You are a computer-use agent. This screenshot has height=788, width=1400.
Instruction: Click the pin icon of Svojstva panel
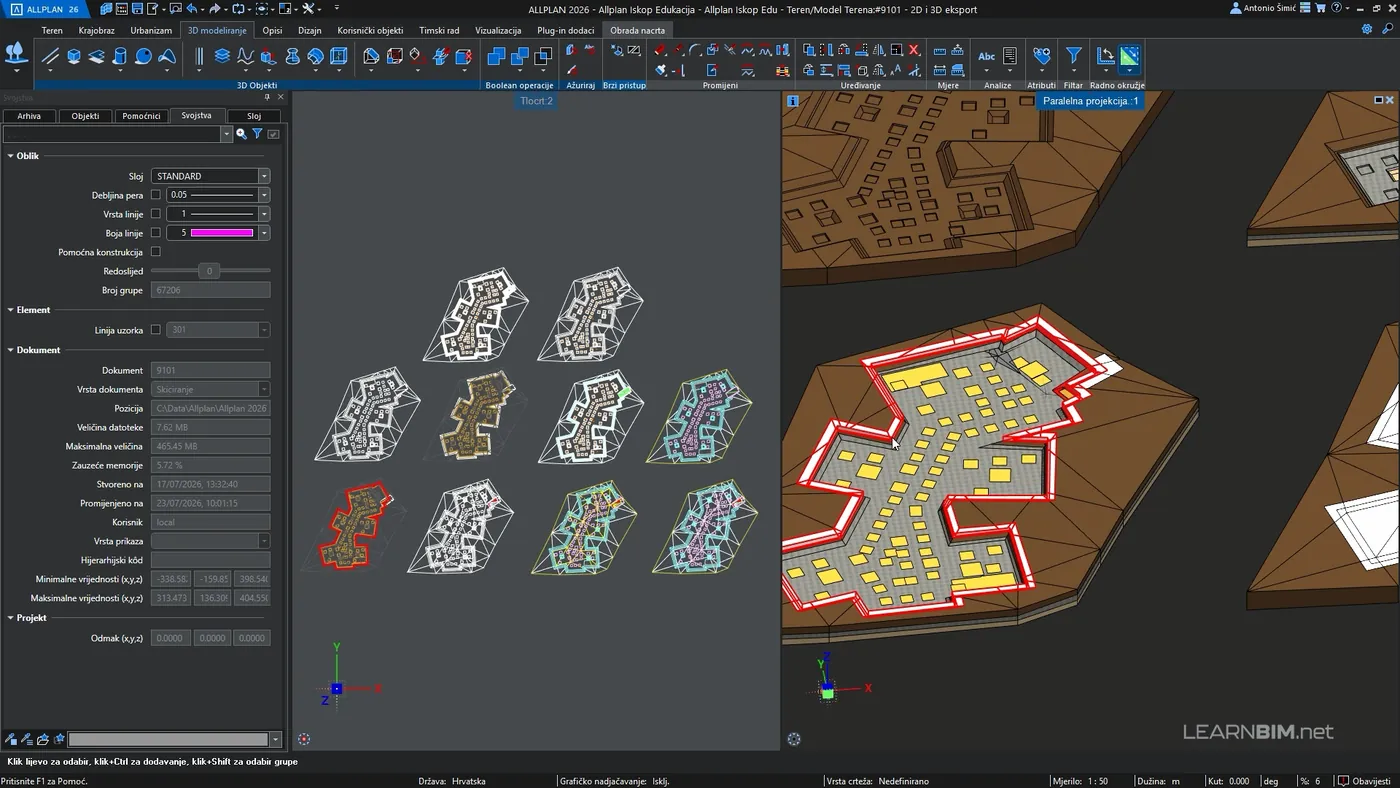coord(267,98)
